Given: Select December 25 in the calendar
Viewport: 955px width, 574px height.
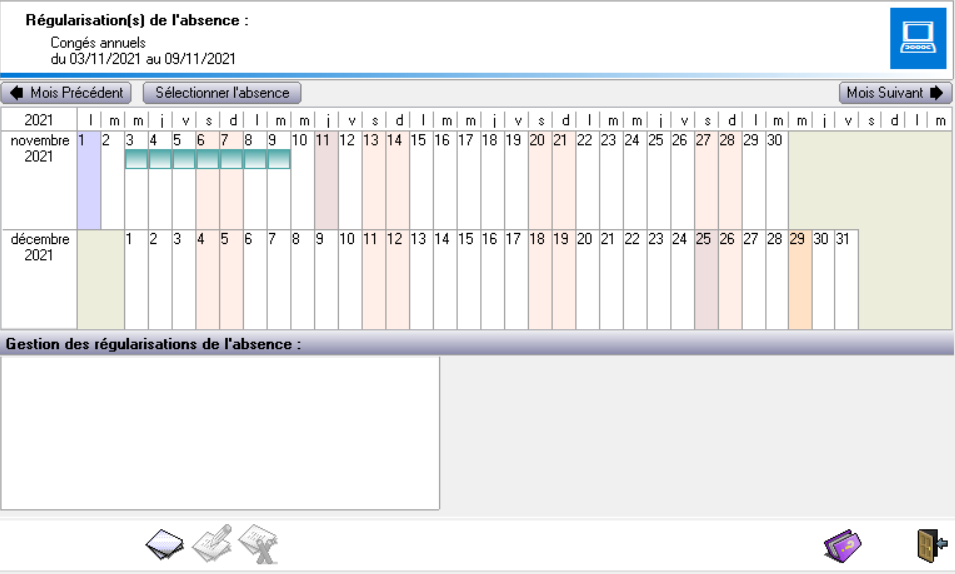Looking at the screenshot, I should pyautogui.click(x=706, y=280).
